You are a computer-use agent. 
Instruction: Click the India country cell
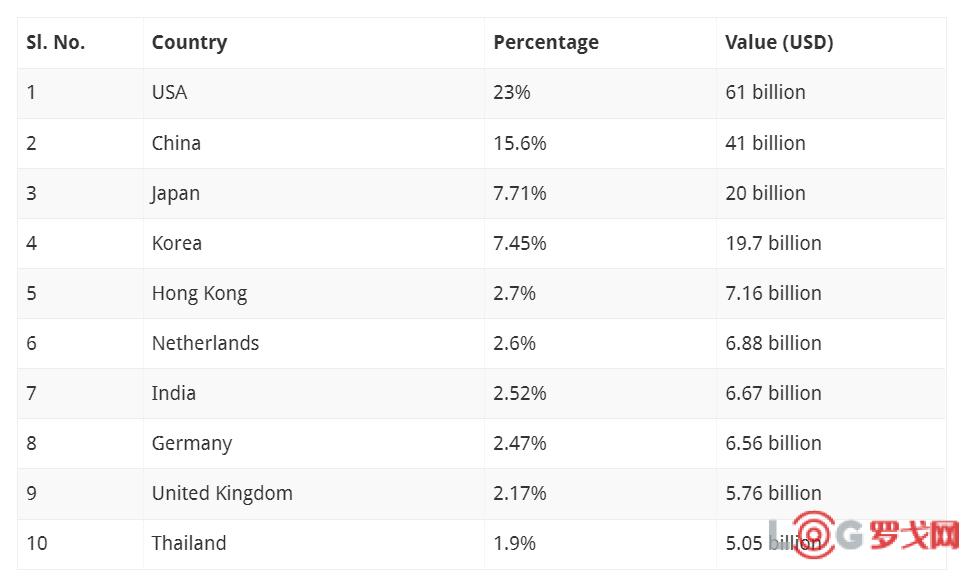(x=174, y=393)
